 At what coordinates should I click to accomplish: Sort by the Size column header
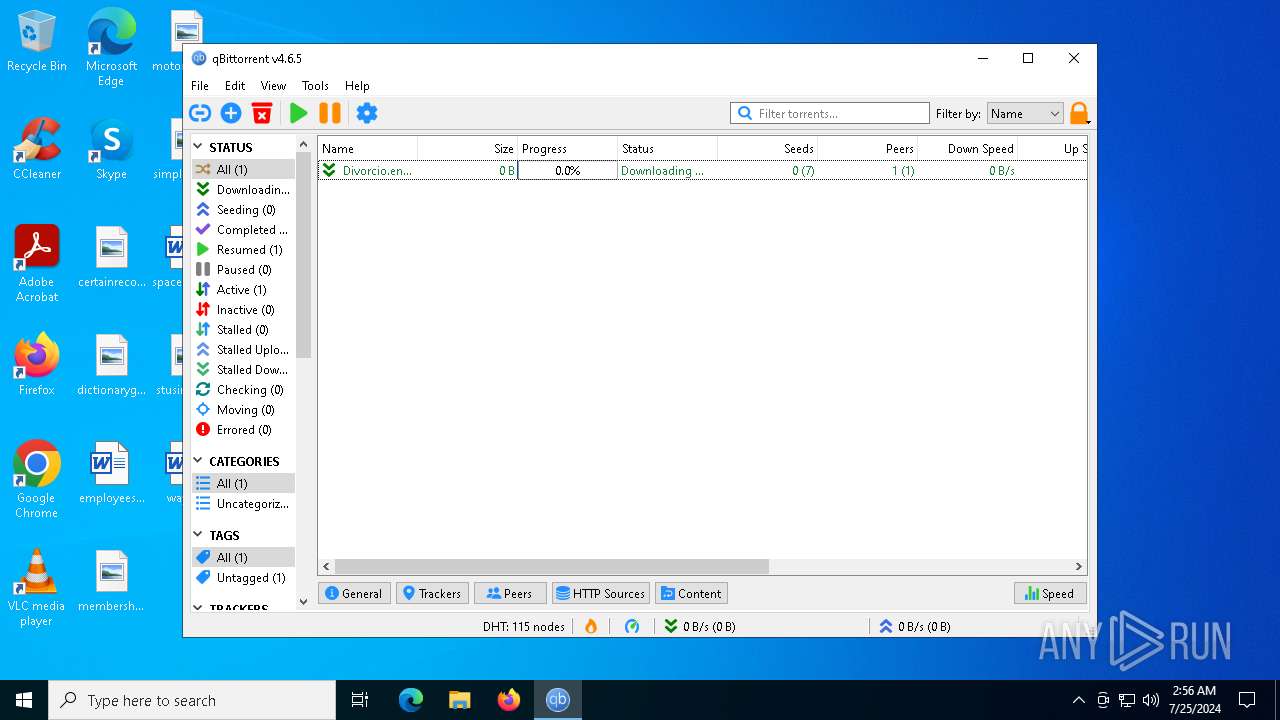[467, 148]
